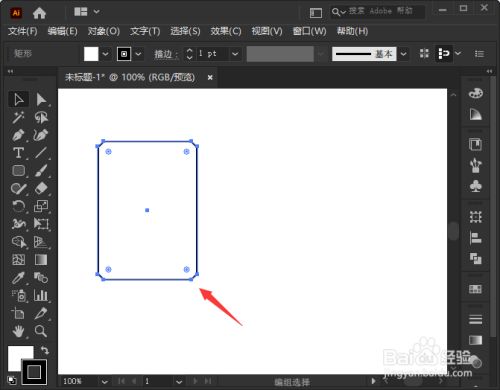Select the Artboard tool
This screenshot has height=390, width=500.
[x=18, y=313]
